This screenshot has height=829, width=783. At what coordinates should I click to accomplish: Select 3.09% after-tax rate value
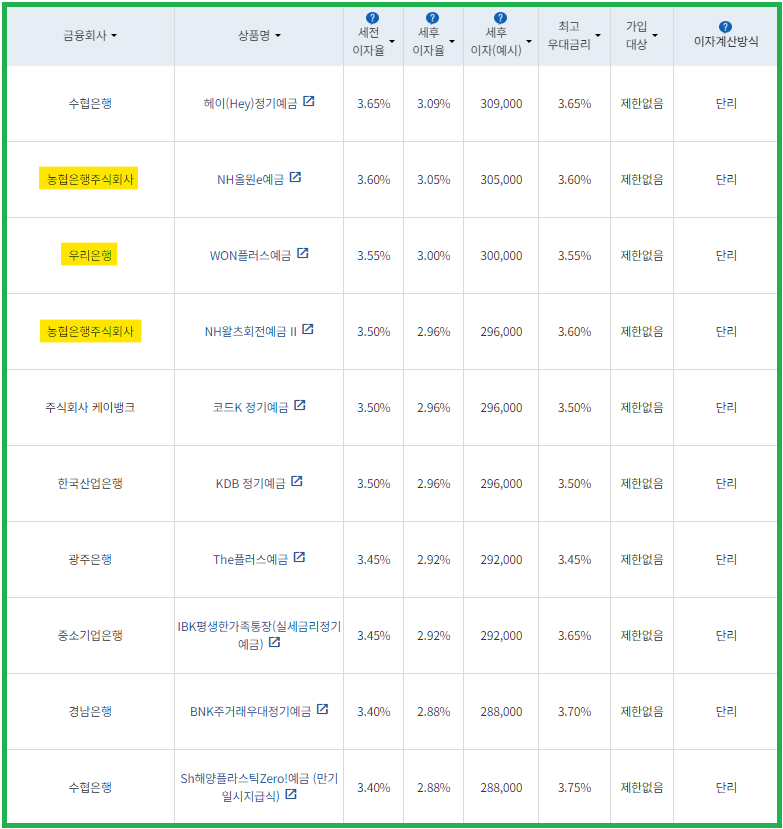point(434,104)
